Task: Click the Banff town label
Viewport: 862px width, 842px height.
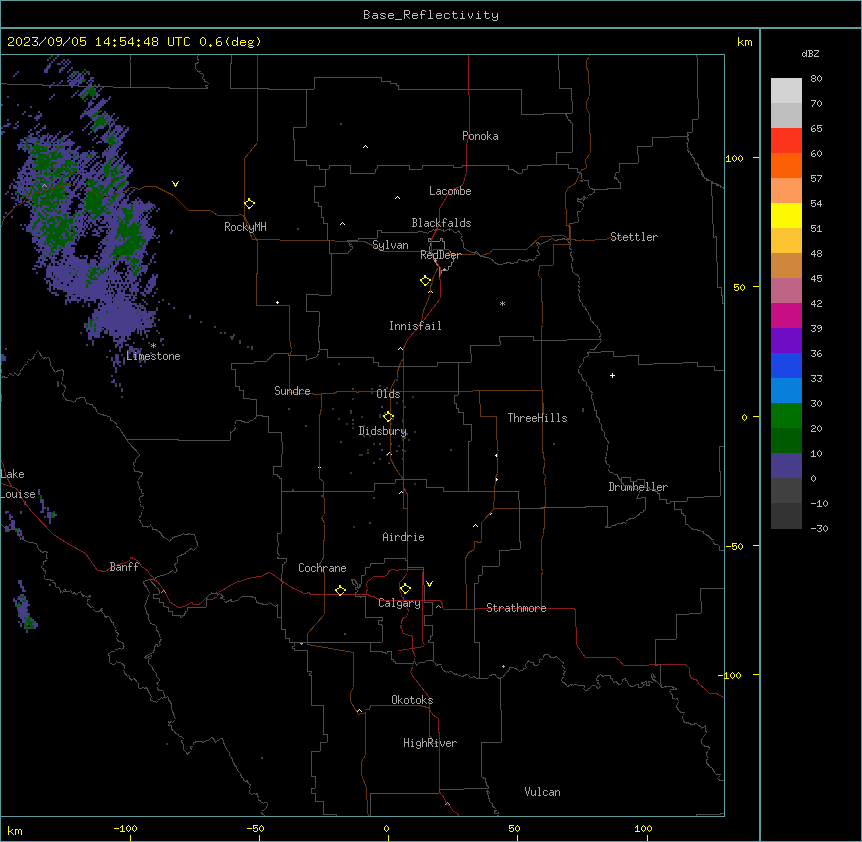Action: tap(124, 567)
